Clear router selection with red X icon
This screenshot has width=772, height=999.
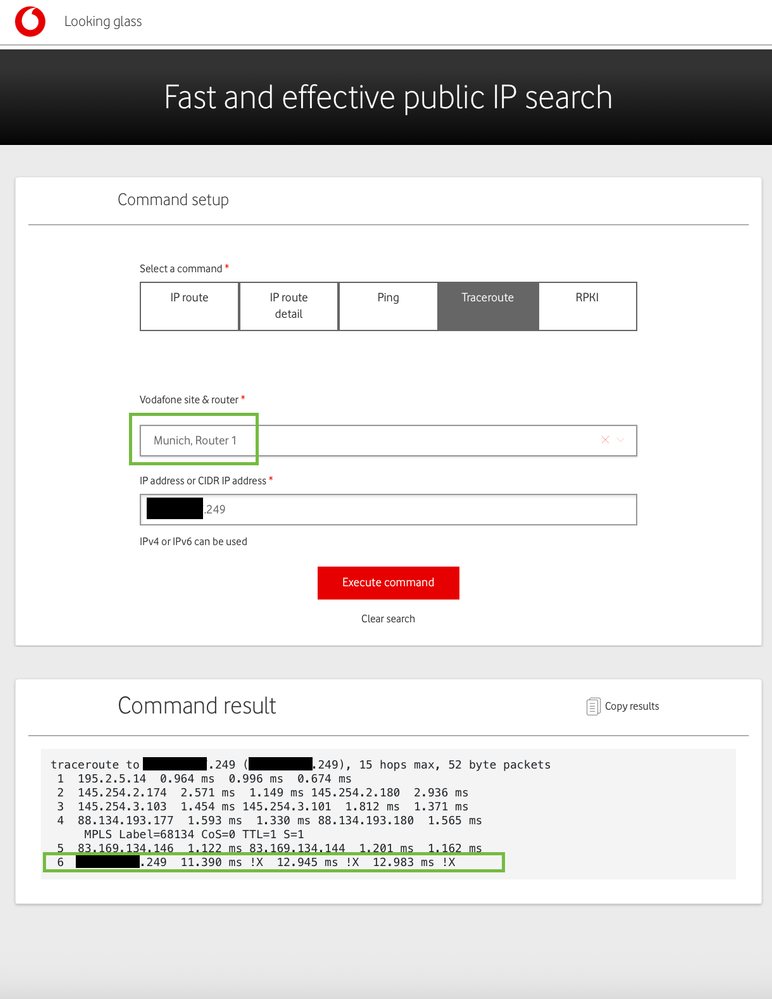pyautogui.click(x=605, y=440)
